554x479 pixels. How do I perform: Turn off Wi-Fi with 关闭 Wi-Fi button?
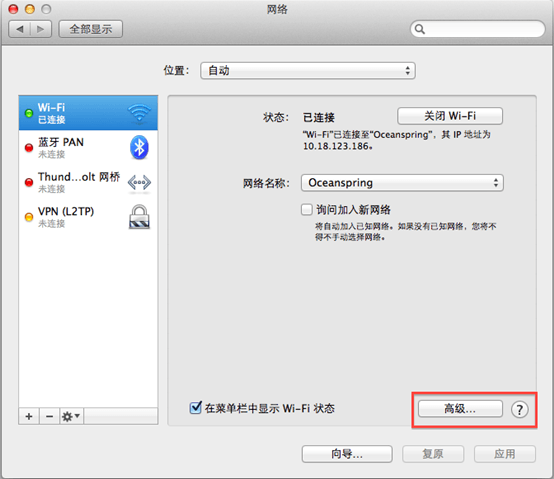pyautogui.click(x=450, y=116)
